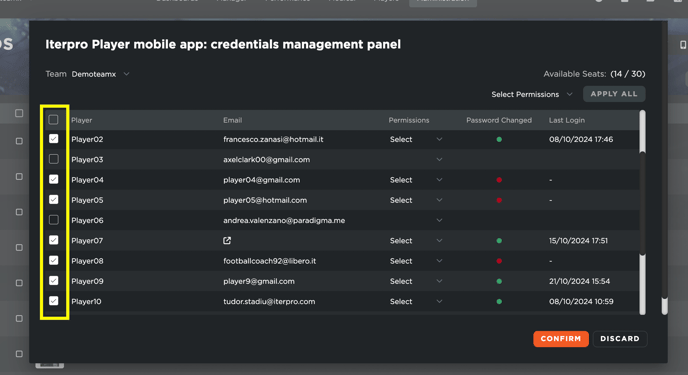Open the permissions dropdown for Player09
688x375 pixels.
tap(416, 281)
